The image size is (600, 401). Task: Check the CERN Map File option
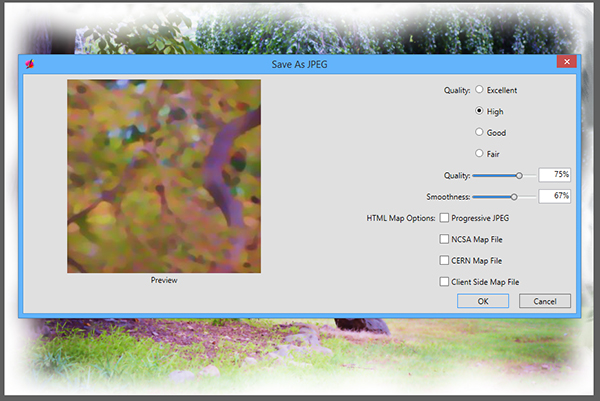(x=444, y=260)
